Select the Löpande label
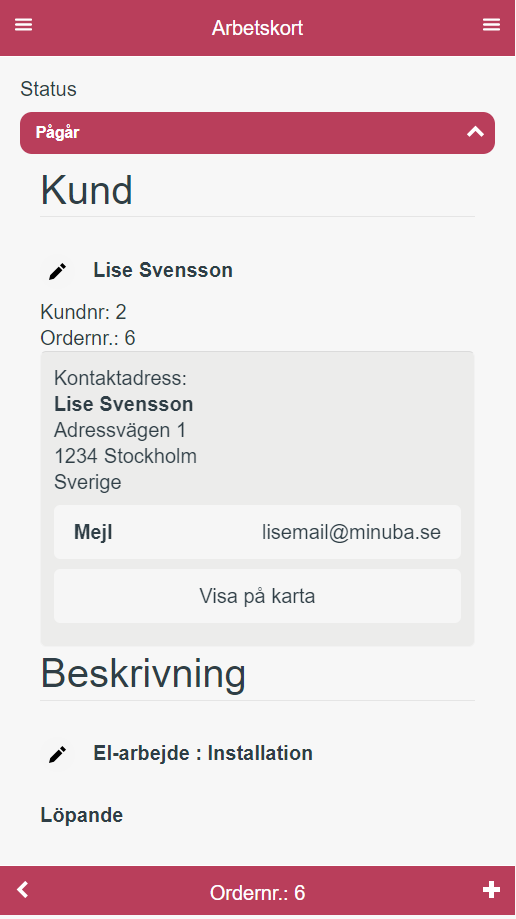Image resolution: width=516 pixels, height=919 pixels. tap(82, 815)
